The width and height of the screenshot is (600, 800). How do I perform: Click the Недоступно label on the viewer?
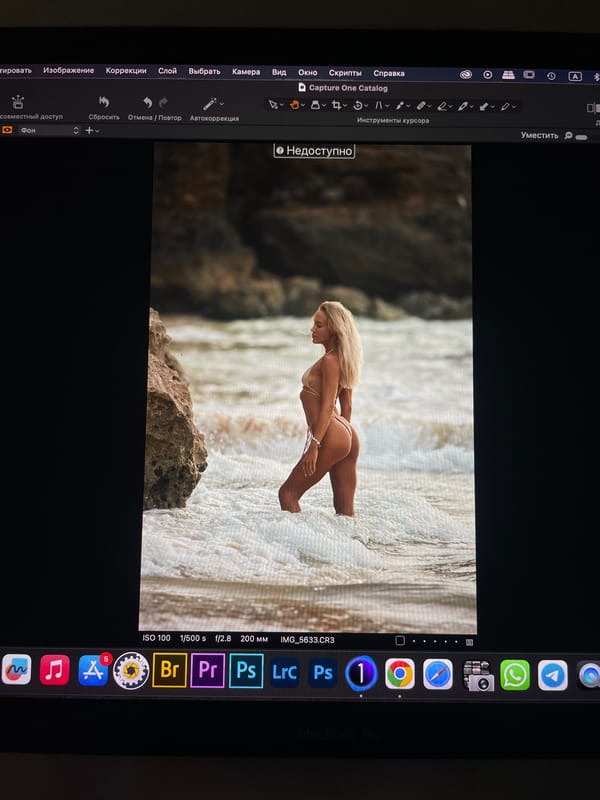click(x=314, y=151)
